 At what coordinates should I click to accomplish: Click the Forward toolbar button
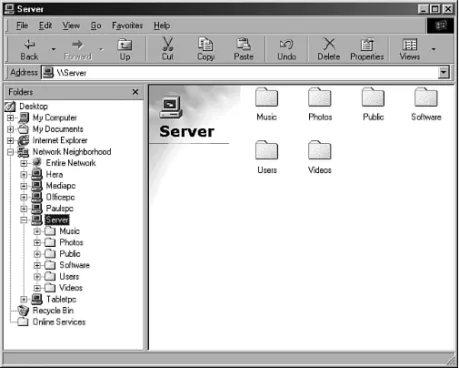point(77,49)
